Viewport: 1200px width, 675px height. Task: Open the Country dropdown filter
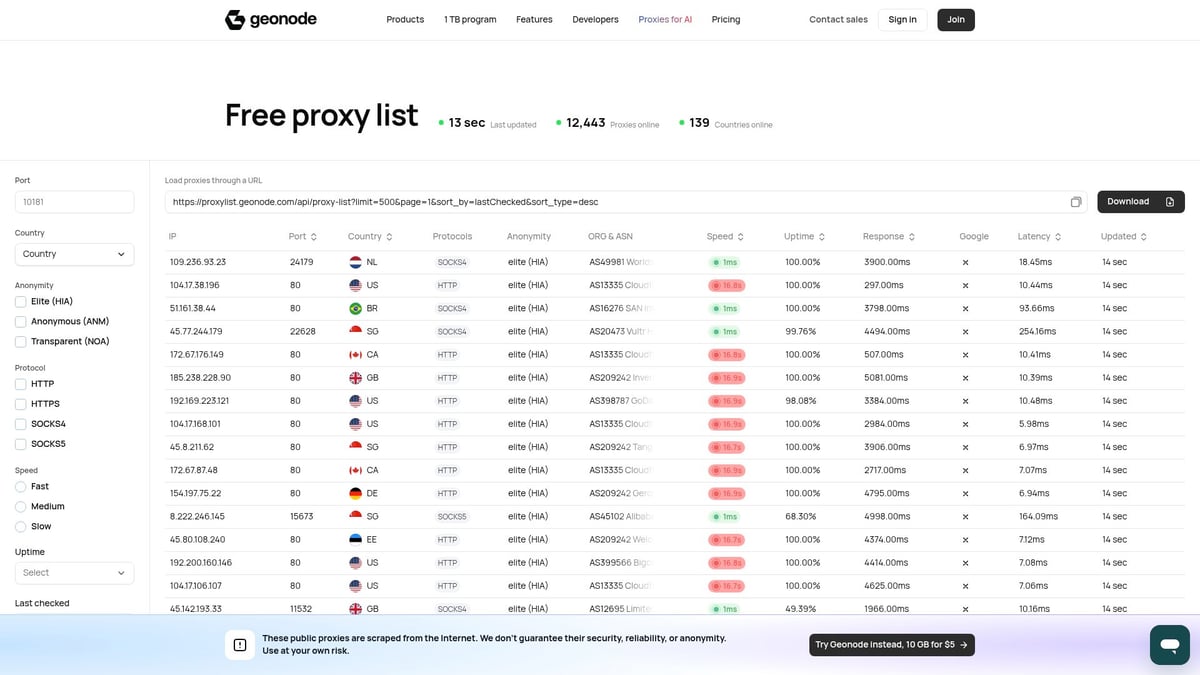[x=74, y=254]
